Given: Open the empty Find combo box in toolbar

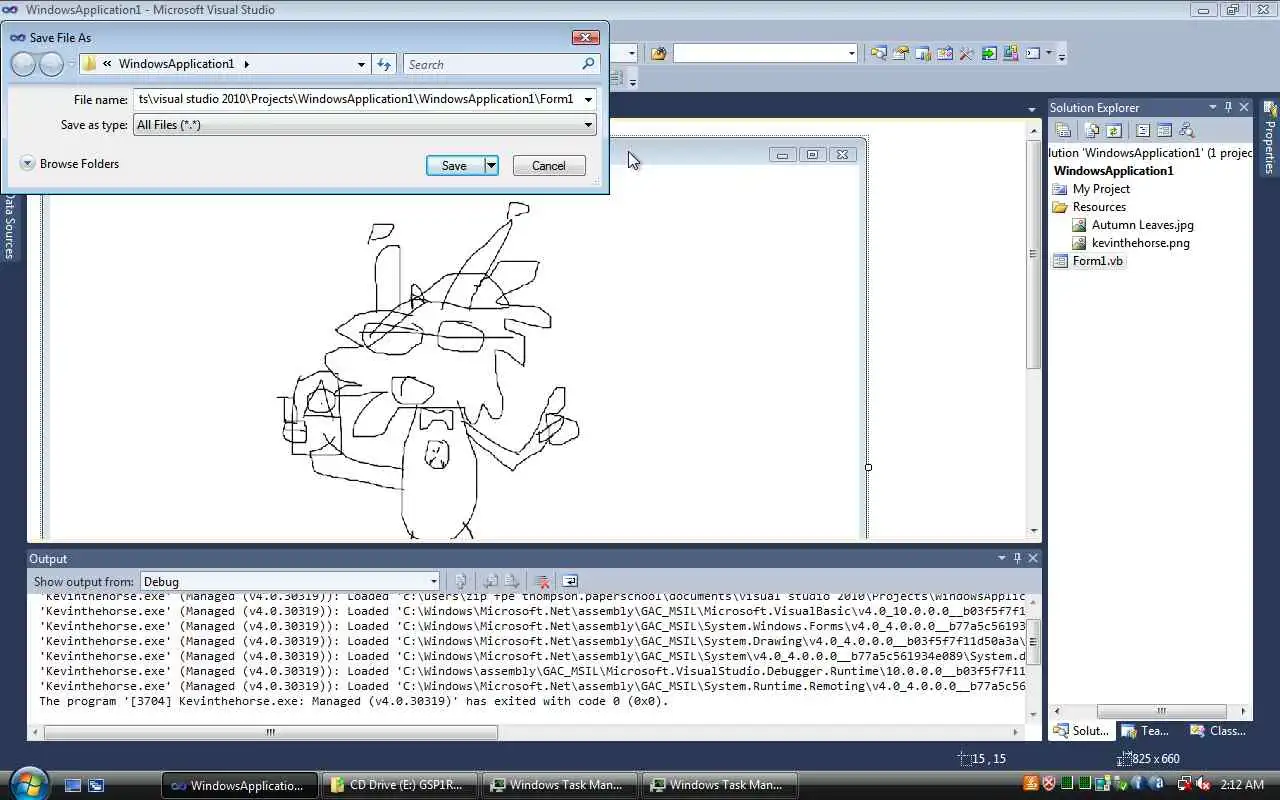Looking at the screenshot, I should pos(765,53).
